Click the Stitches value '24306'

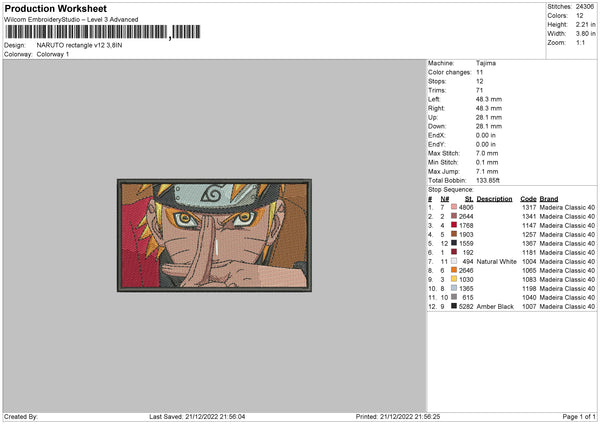pyautogui.click(x=585, y=7)
